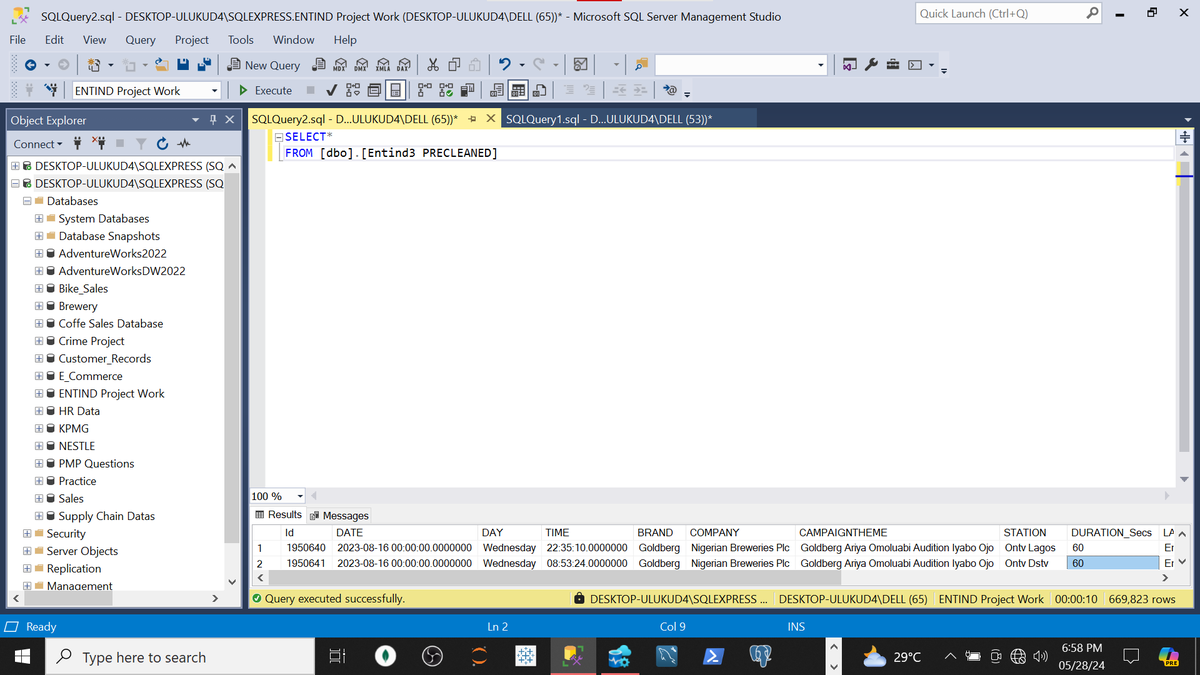Click the navigate backward arrow icon

coord(31,65)
